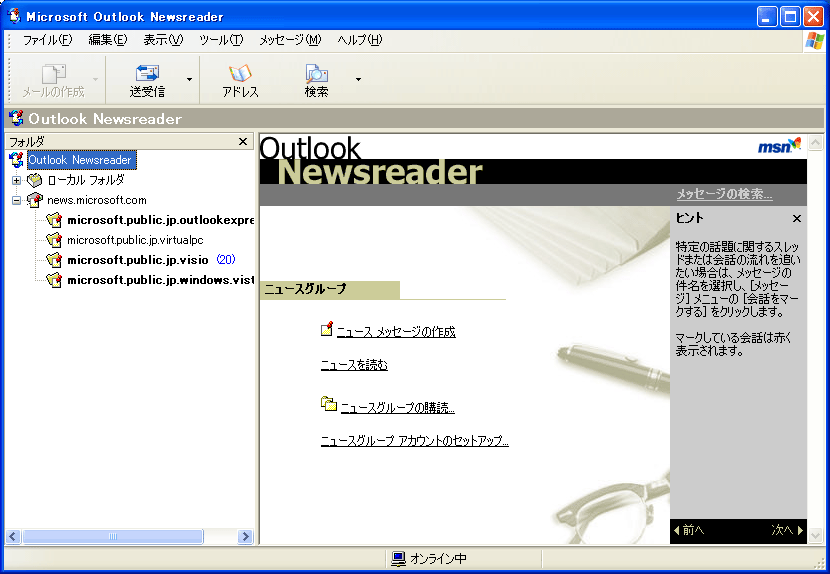Click the toolbar drag handle beside メールの作成

(x=8, y=79)
